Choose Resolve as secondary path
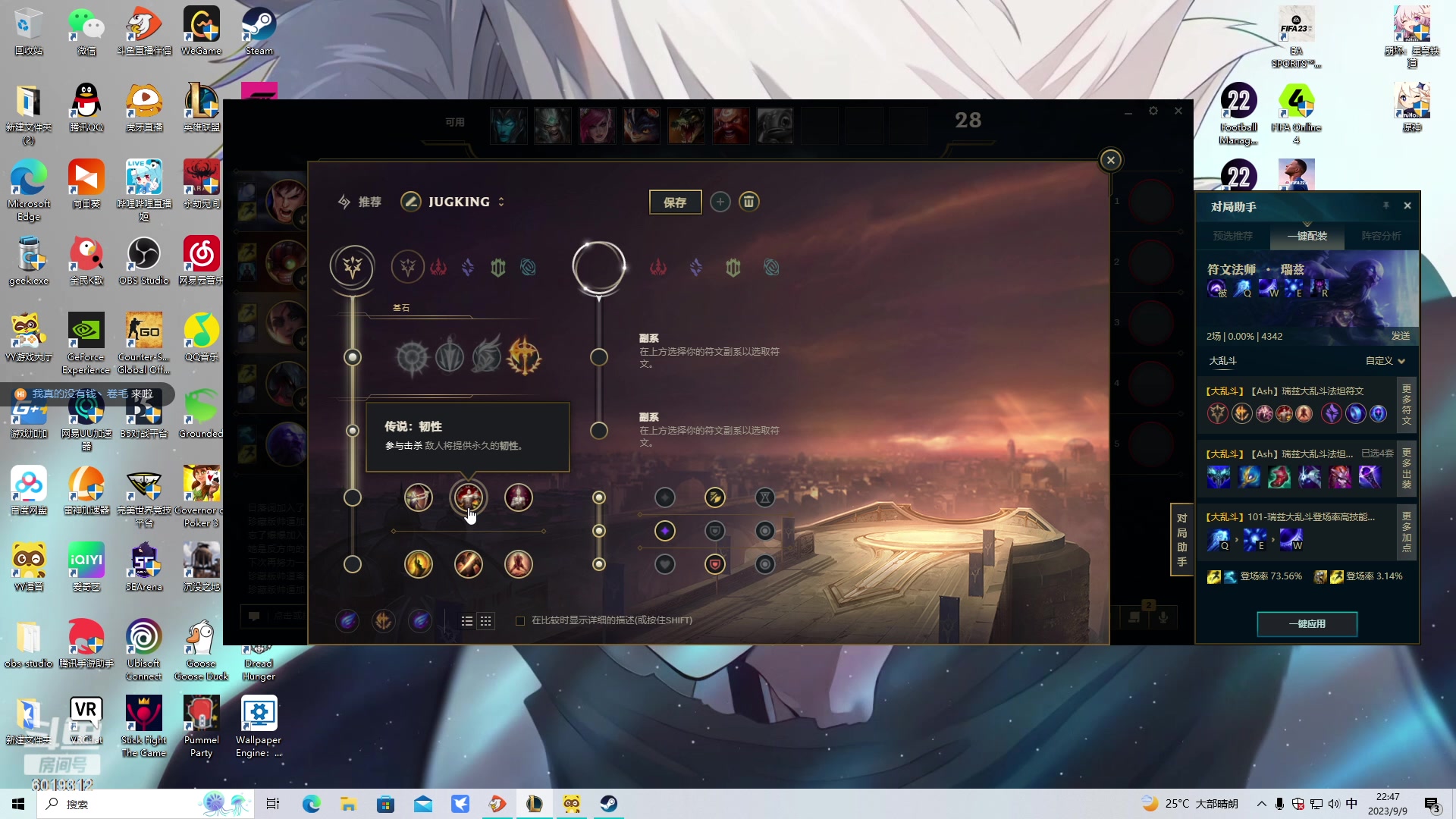 (733, 267)
